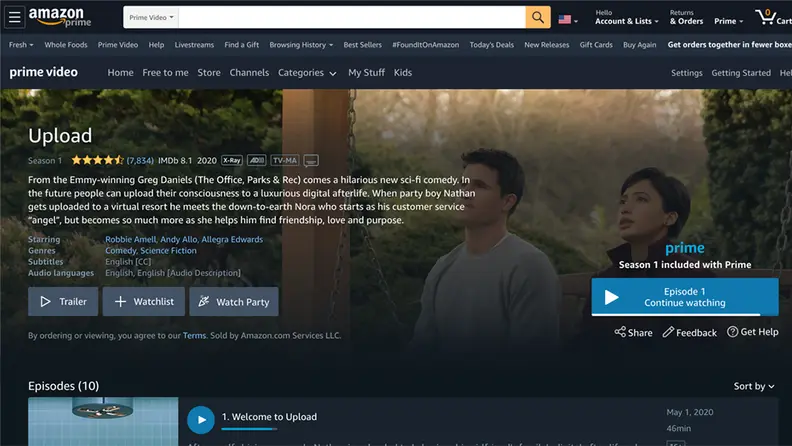Open My Stuff tab
The image size is (792, 446).
point(366,73)
